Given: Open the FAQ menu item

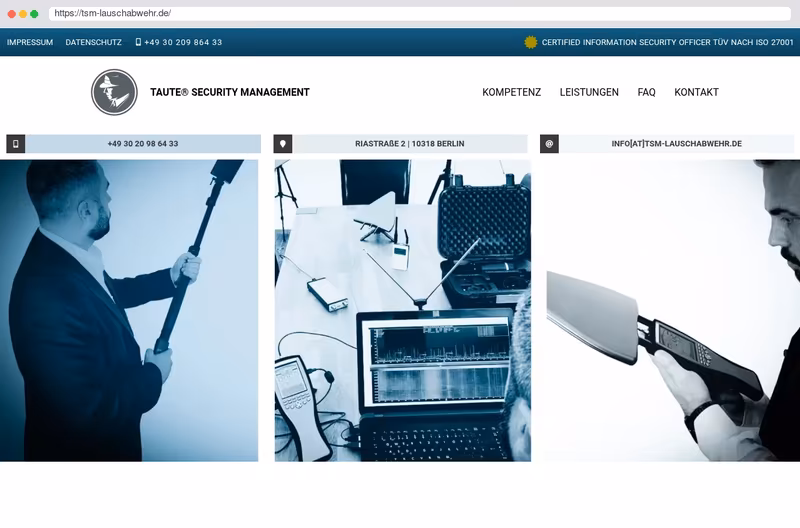Looking at the screenshot, I should point(646,92).
